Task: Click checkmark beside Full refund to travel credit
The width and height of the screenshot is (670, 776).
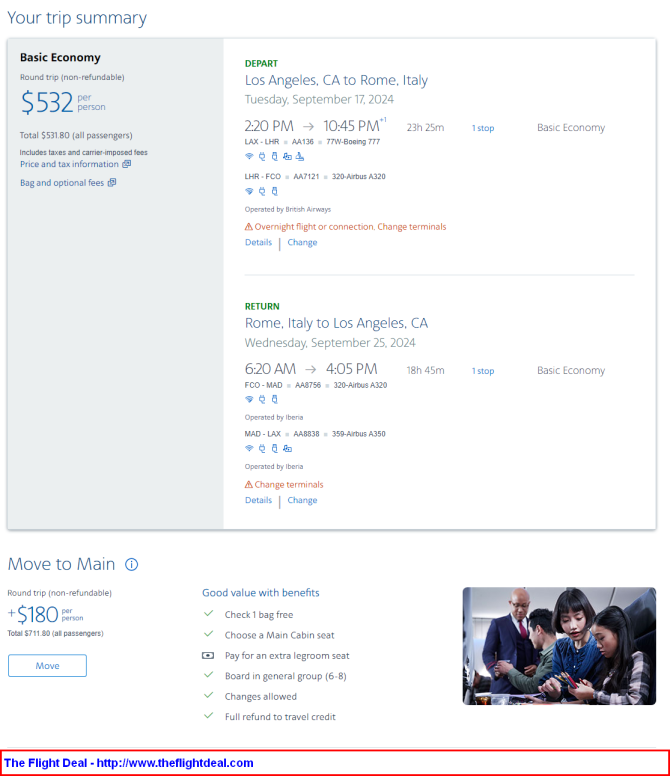Action: tap(208, 716)
